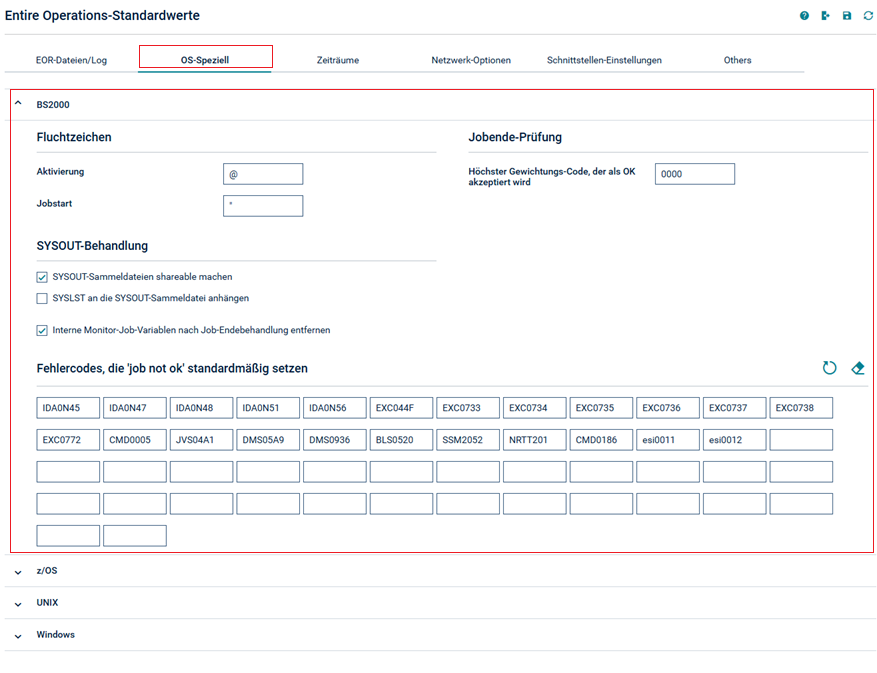Select the BLS0520 error code field
Screen dimensions: 877x673
[x=401, y=440]
